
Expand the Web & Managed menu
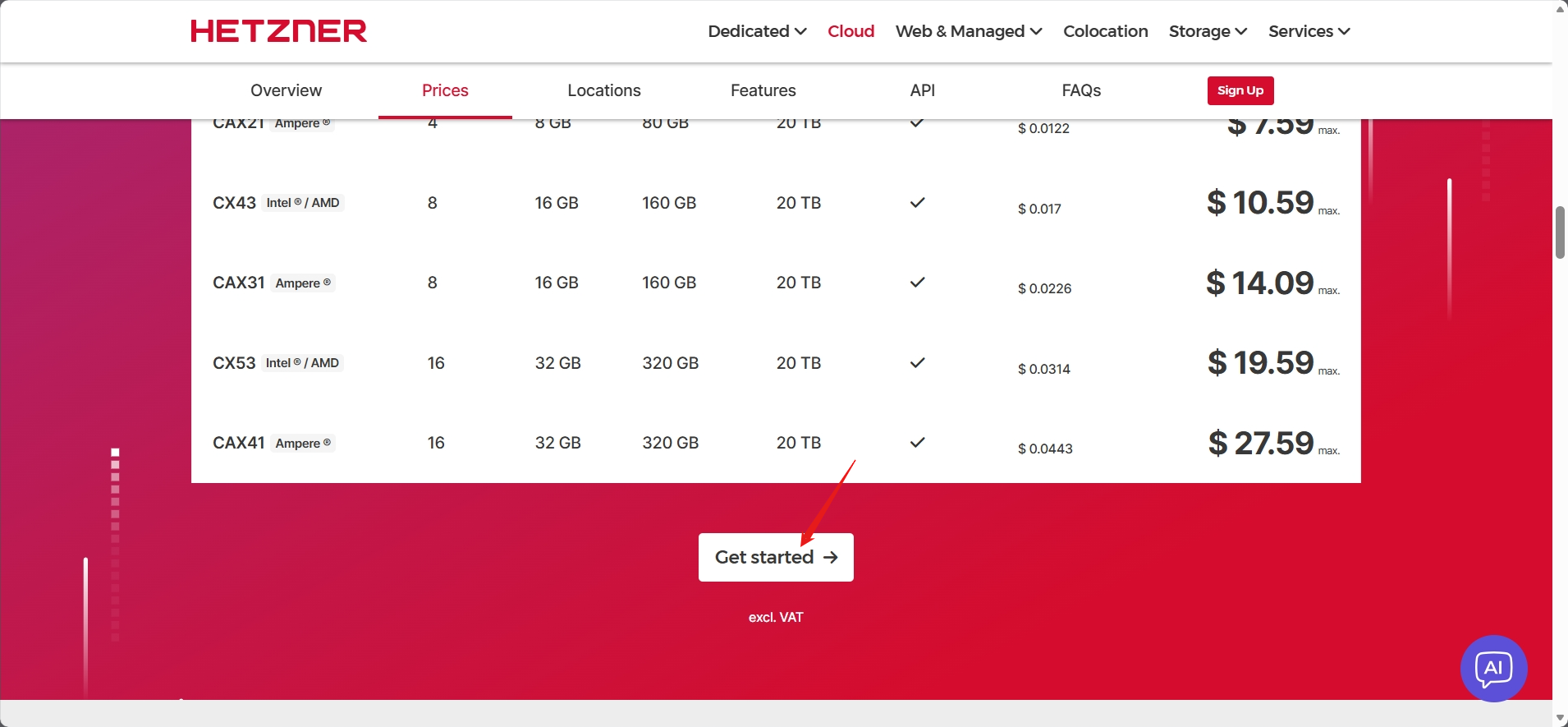tap(969, 31)
